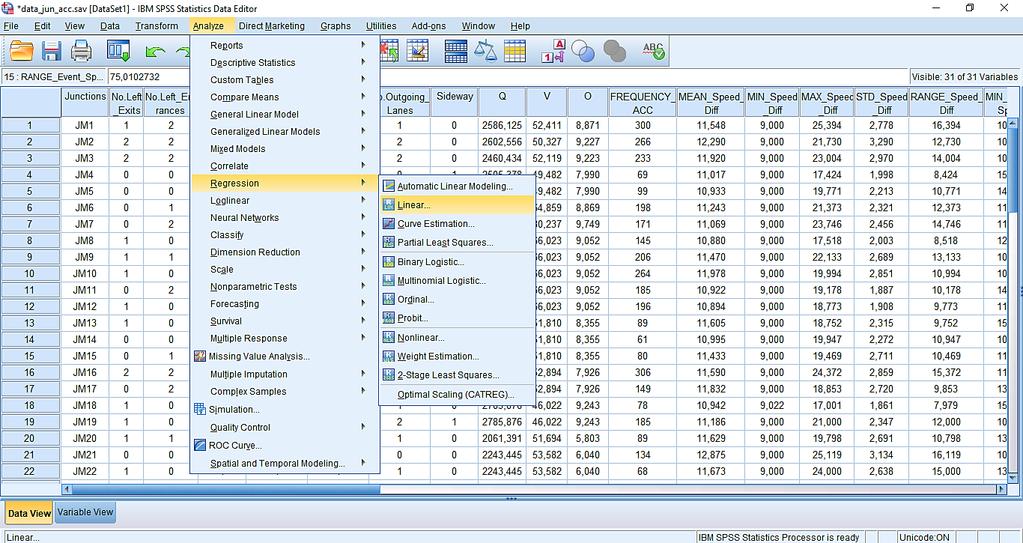Click the ROC Curve menu icon
This screenshot has width=1023, height=543.
pyautogui.click(x=200, y=445)
